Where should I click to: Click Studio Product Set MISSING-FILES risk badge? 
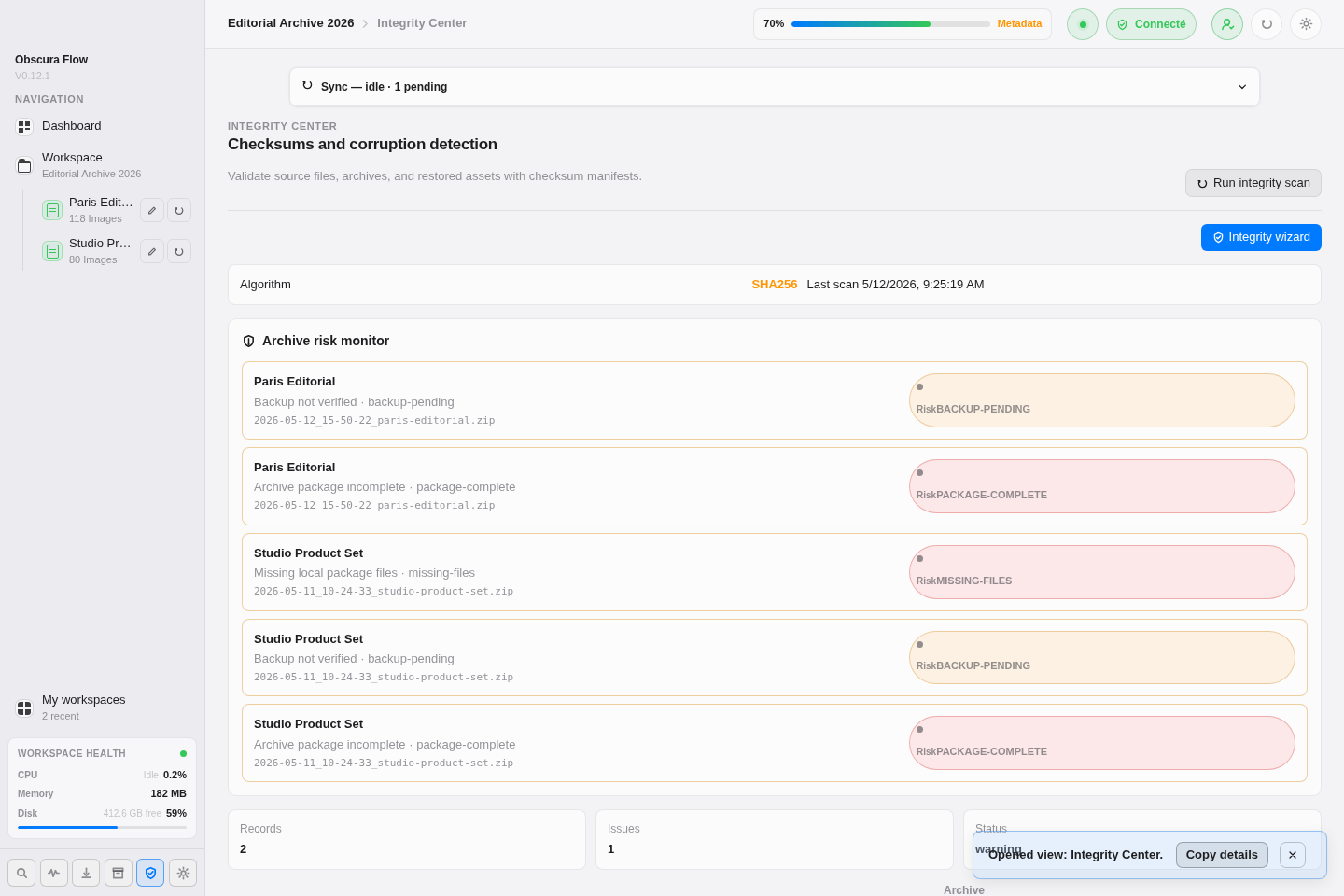pos(1102,572)
